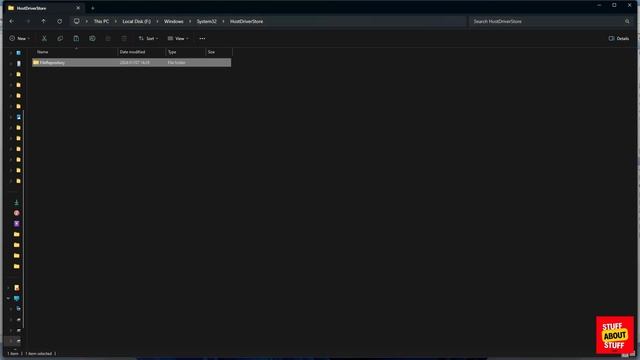640x360 pixels.
Task: Open a new tab with plus icon
Action: tap(93, 8)
